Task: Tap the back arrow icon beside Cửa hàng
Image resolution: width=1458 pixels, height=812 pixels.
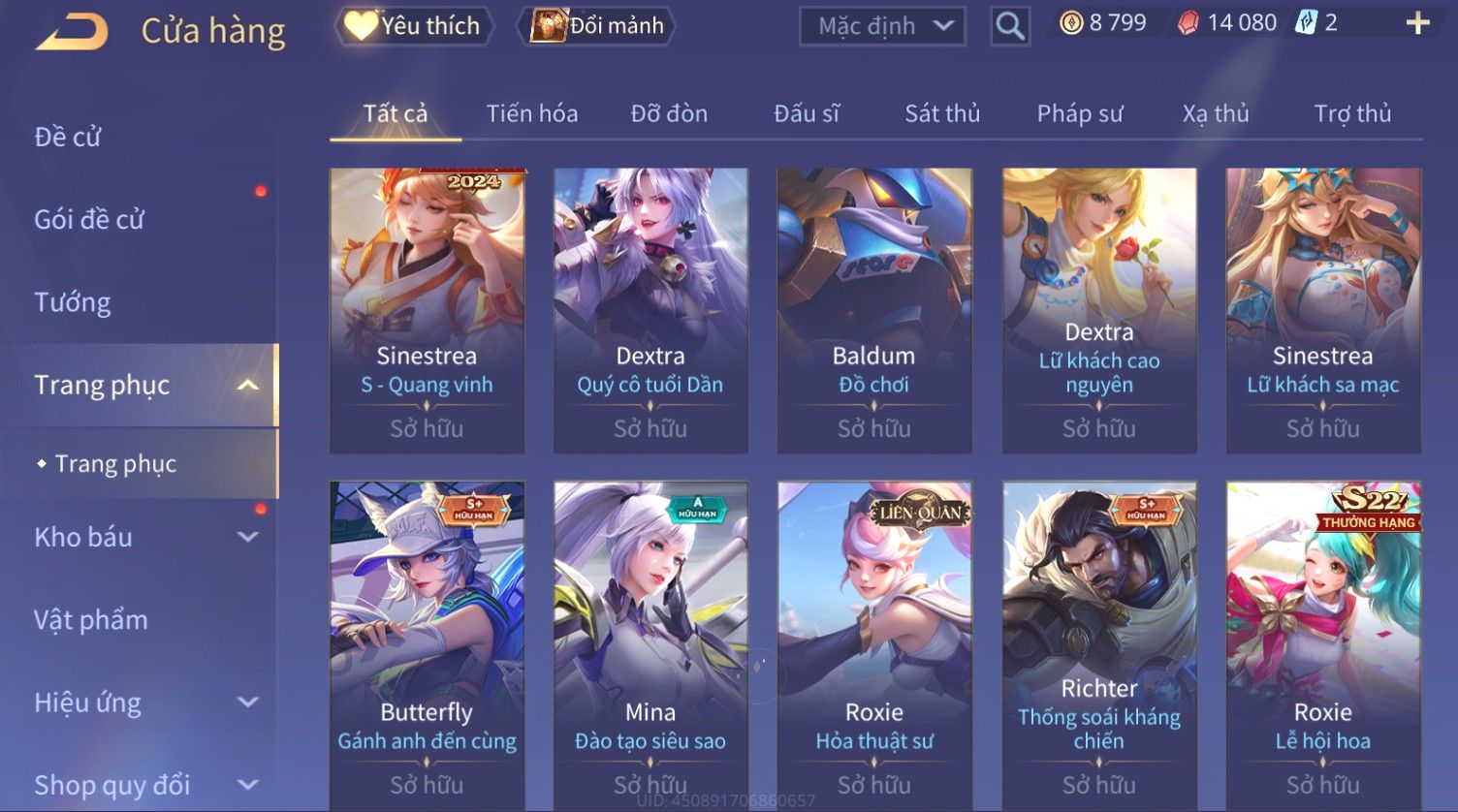Action: tap(73, 31)
